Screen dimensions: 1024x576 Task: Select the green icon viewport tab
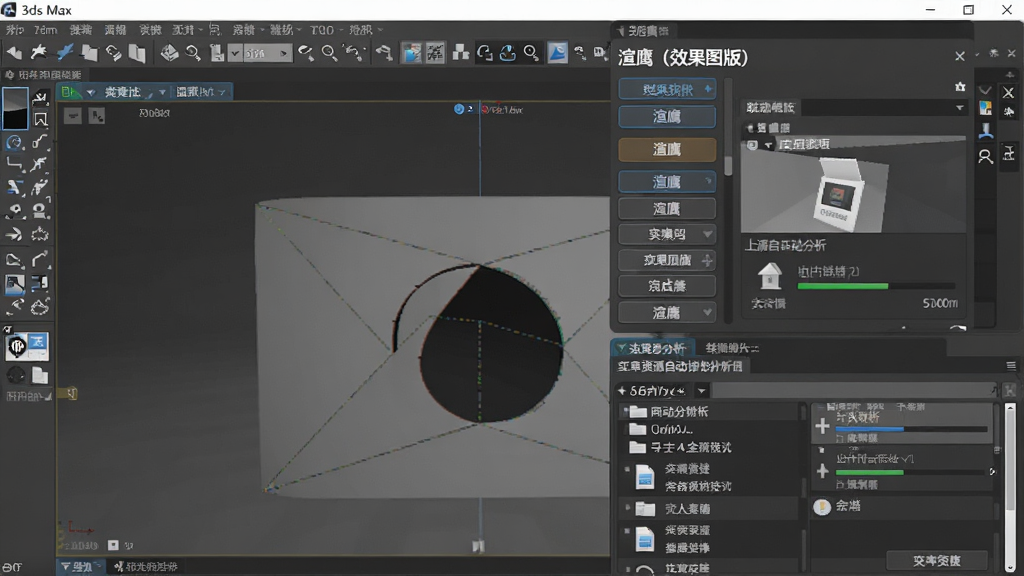pos(69,92)
